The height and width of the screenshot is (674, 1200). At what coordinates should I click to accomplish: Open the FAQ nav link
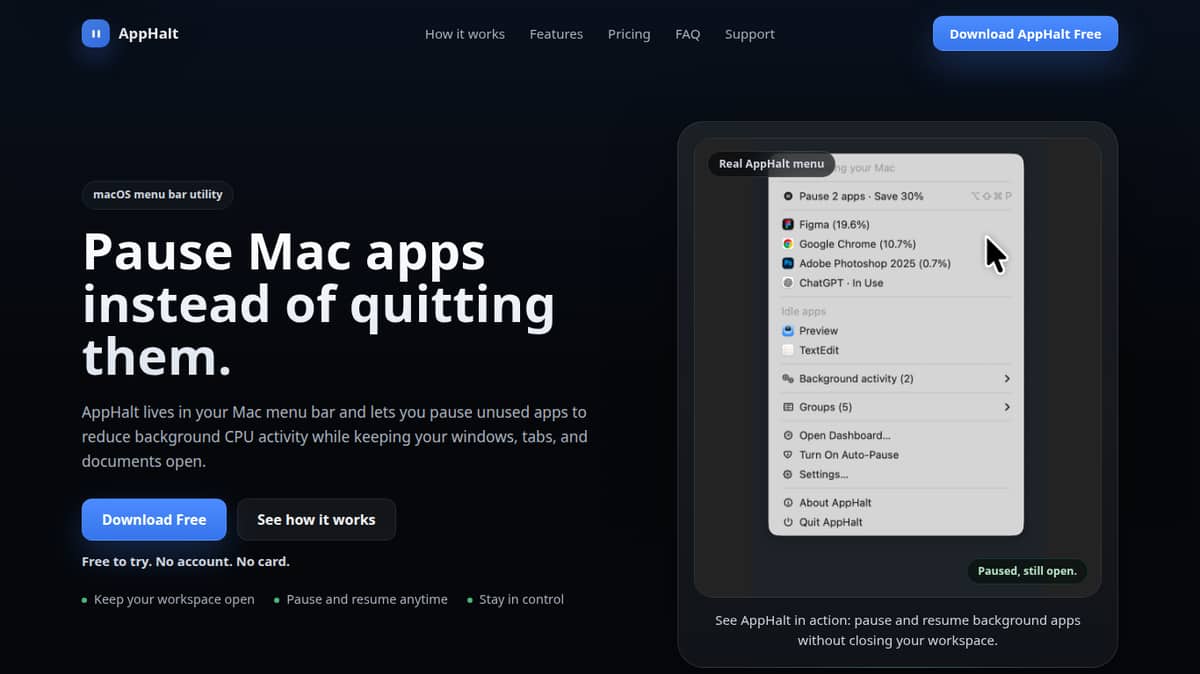coord(688,34)
